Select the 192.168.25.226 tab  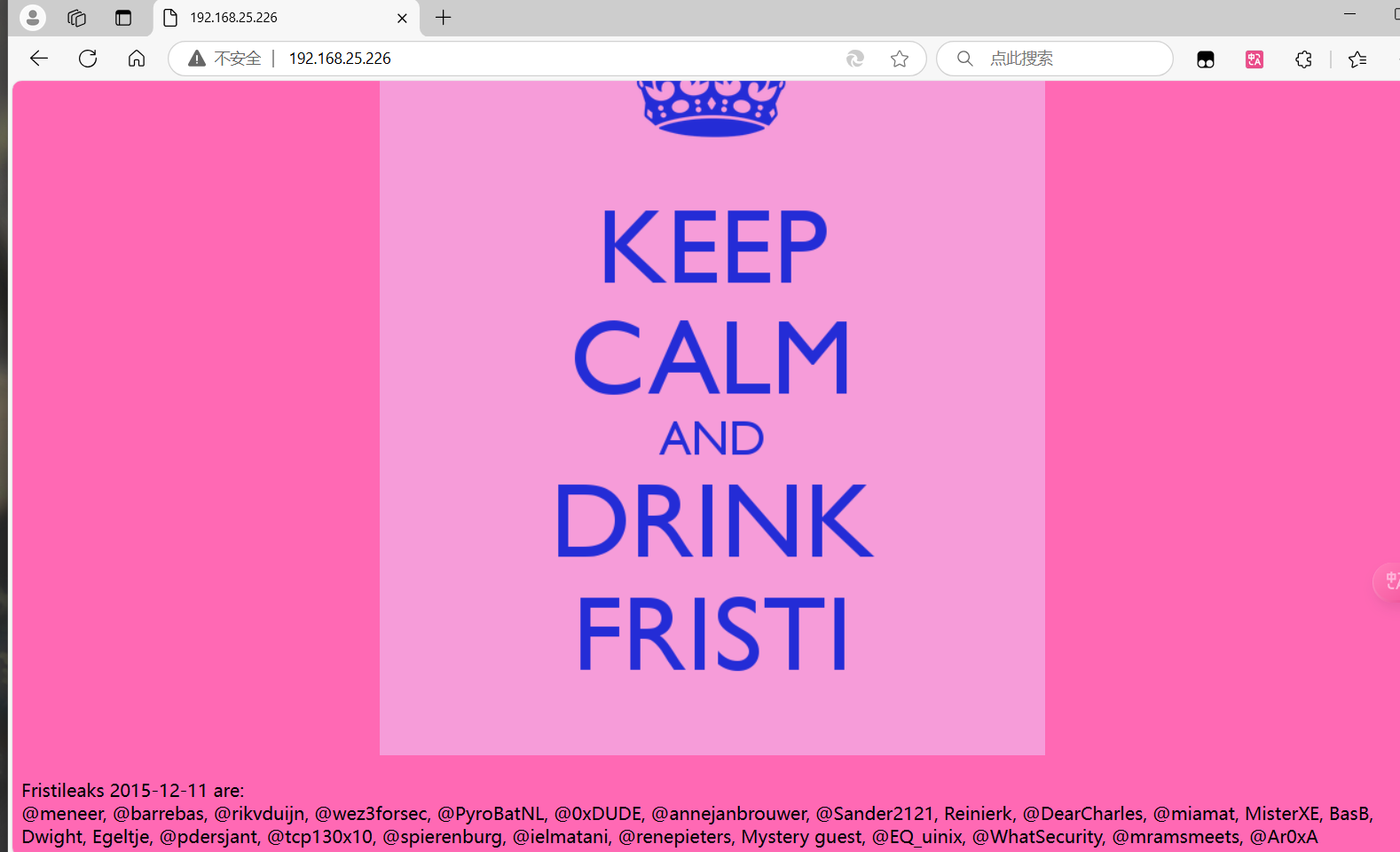(x=286, y=18)
